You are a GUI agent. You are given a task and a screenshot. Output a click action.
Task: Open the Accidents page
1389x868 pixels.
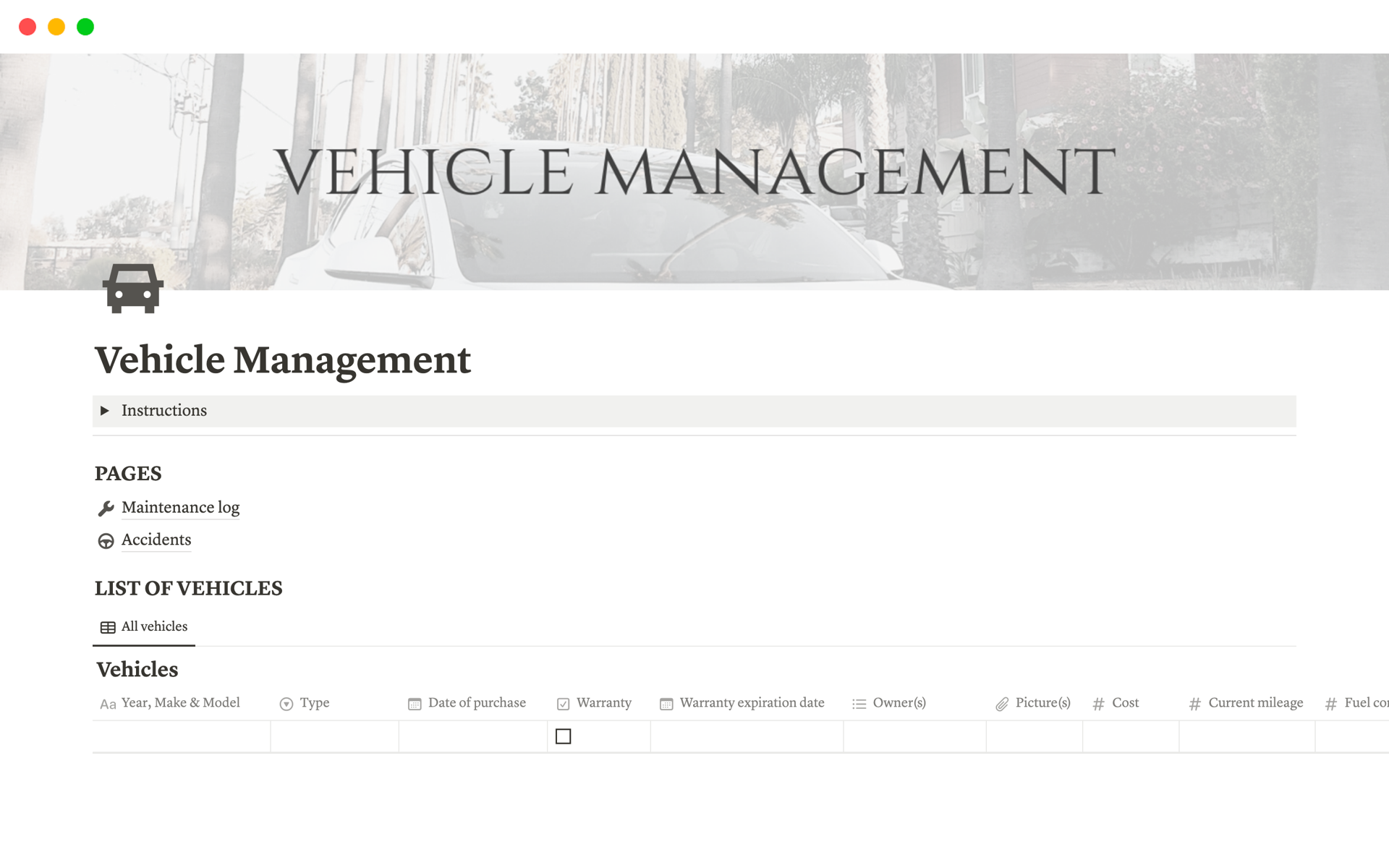[156, 540]
